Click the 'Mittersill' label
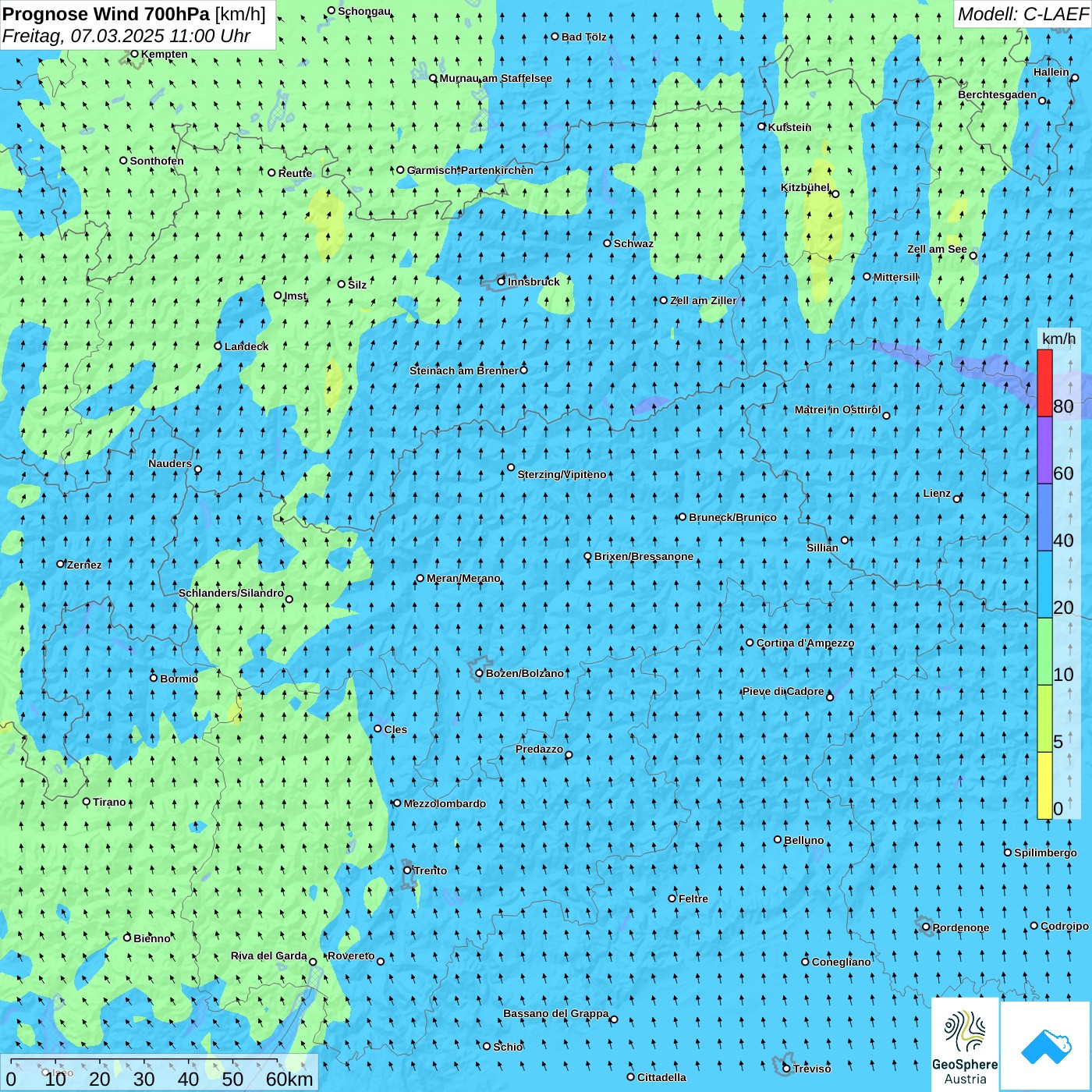1092x1092 pixels. (x=896, y=277)
